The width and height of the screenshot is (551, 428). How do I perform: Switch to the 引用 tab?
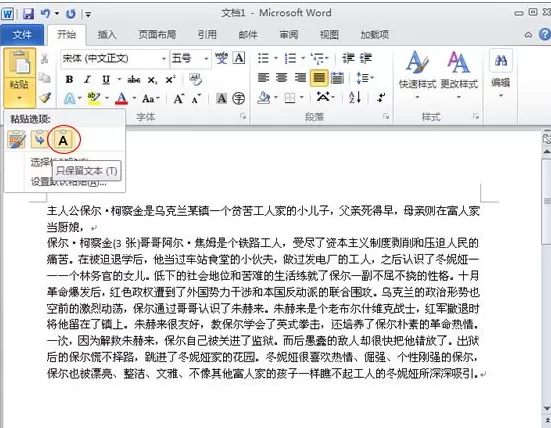tap(207, 34)
